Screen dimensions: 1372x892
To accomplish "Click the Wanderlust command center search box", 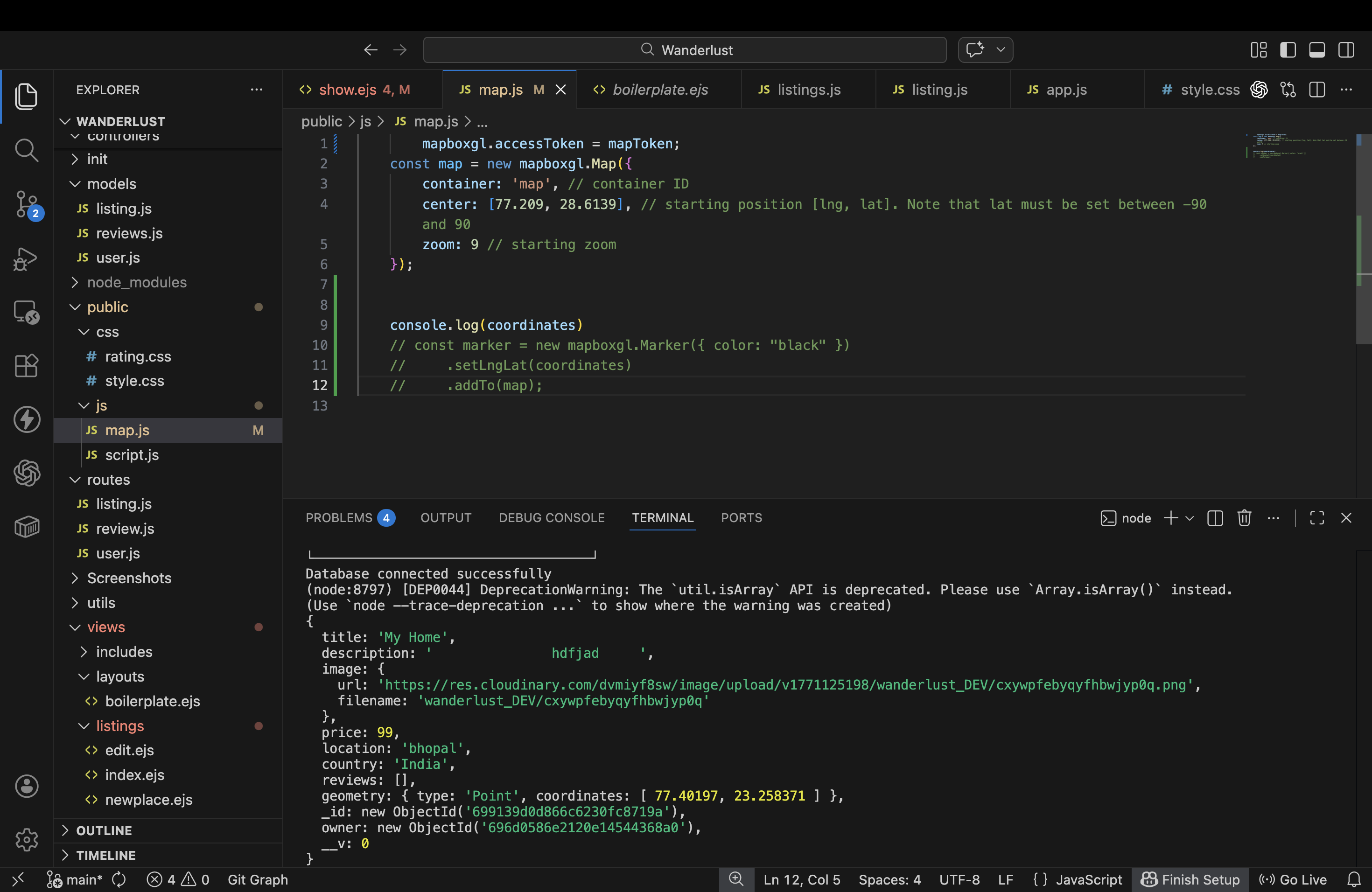I will [685, 50].
